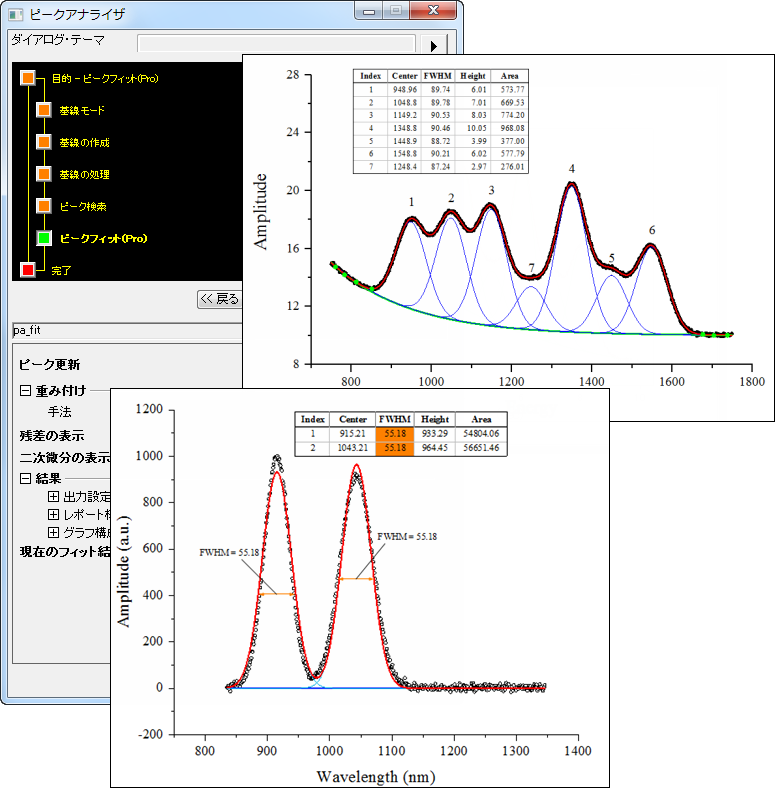Select the orange 基線の処理 step box
Screen dimensions: 775x788
(x=44, y=174)
